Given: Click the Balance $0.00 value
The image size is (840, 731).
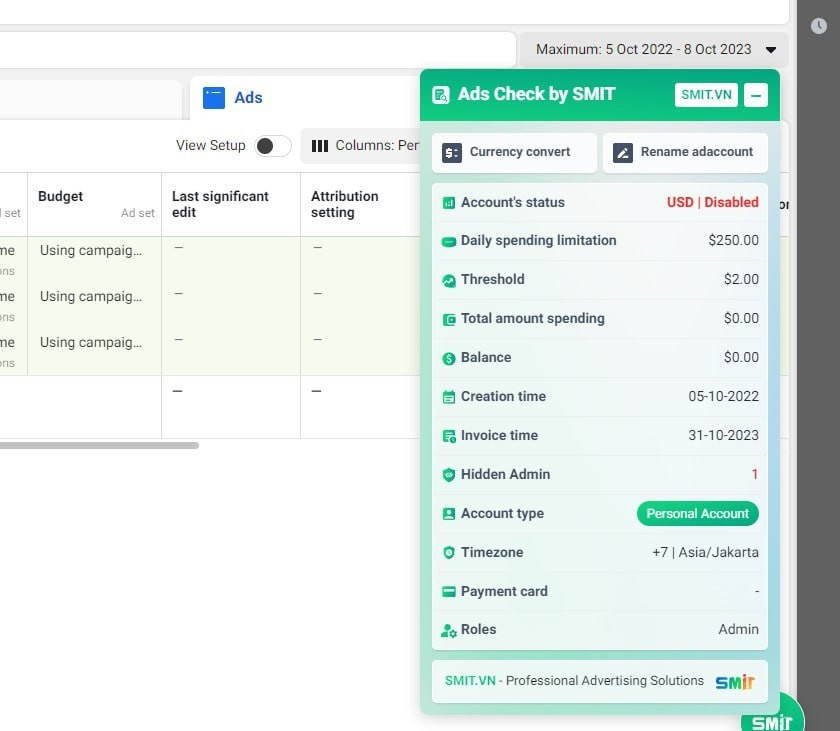Looking at the screenshot, I should point(741,357).
